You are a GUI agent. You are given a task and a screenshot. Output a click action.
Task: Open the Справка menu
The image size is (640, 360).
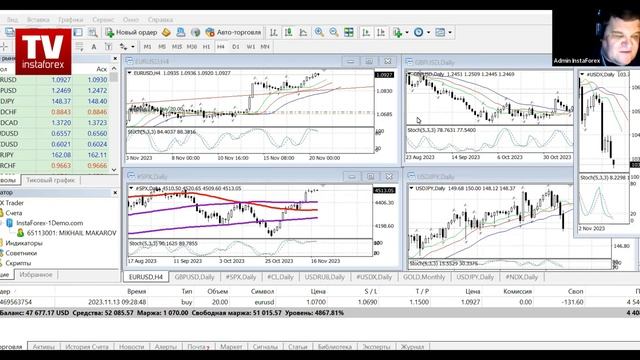(160, 20)
